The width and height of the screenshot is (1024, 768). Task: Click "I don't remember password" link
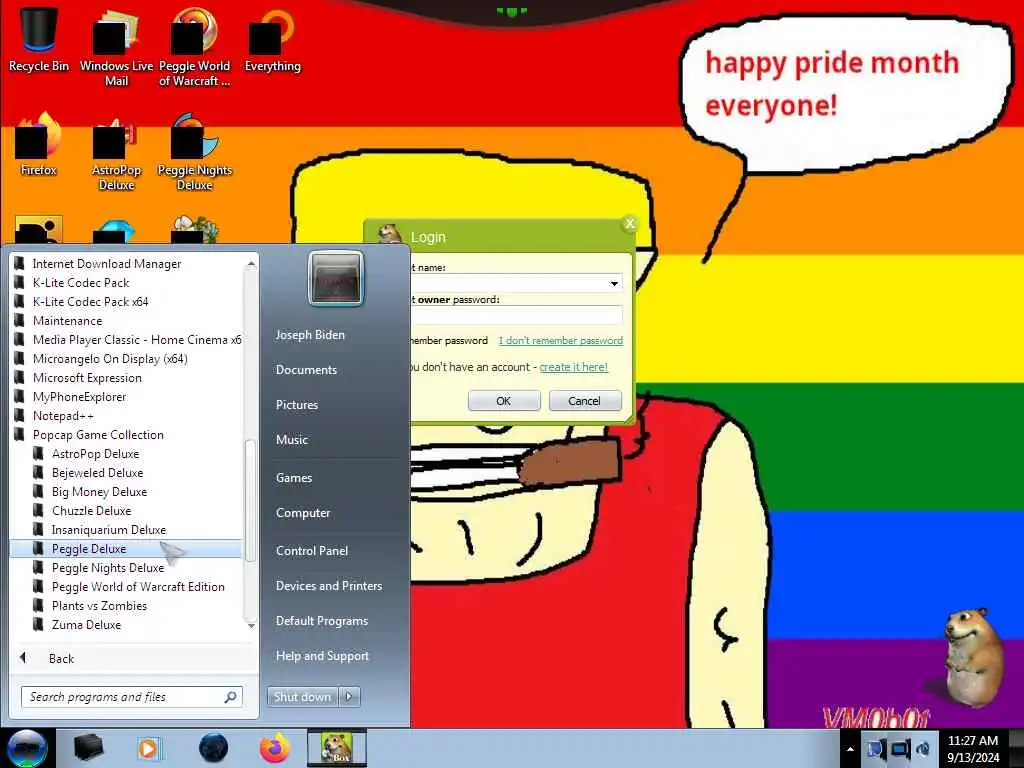(560, 341)
